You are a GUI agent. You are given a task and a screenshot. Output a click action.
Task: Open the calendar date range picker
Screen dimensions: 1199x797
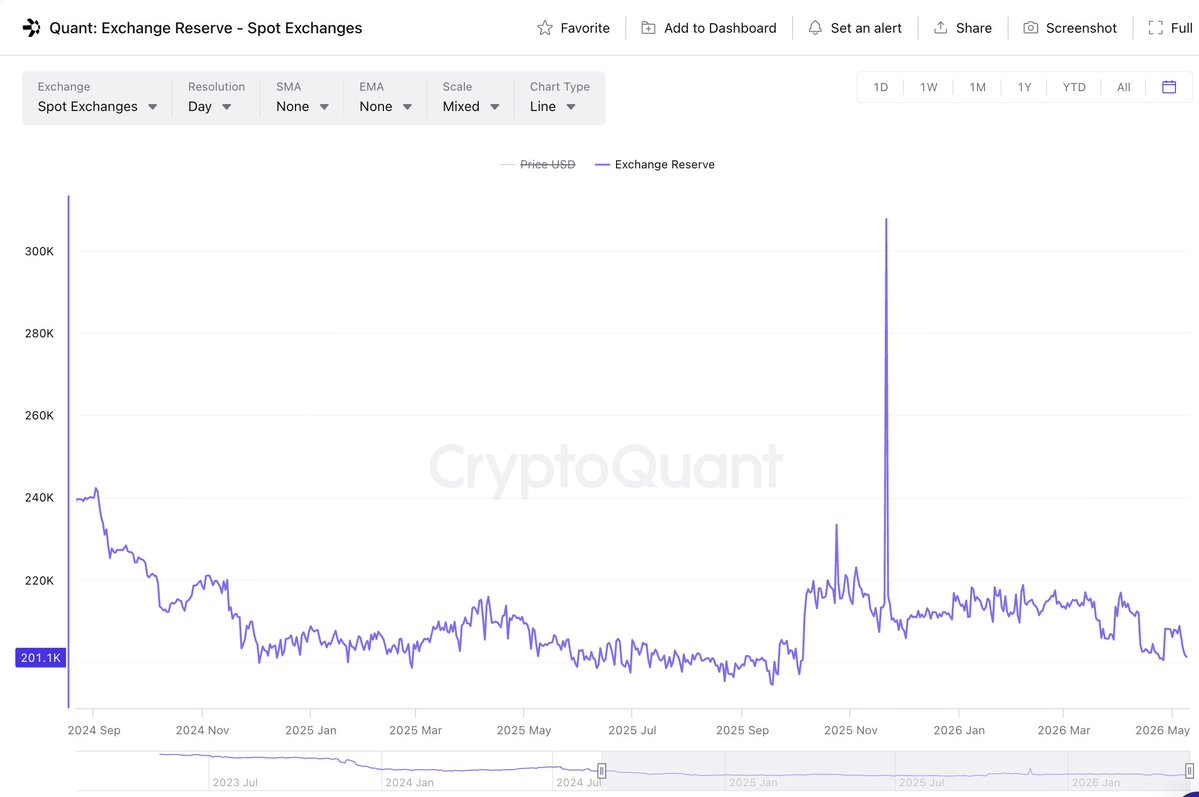[1169, 87]
